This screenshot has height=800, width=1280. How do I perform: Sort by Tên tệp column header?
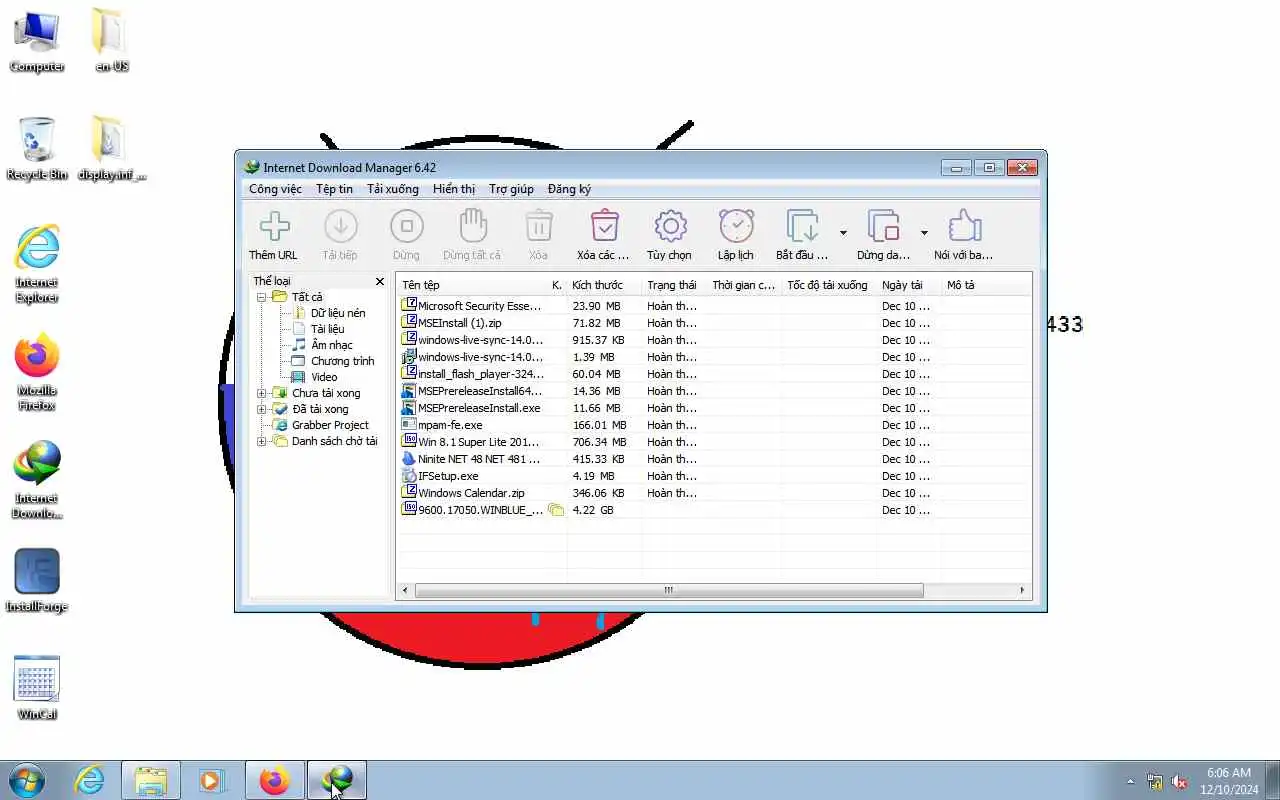(x=472, y=285)
